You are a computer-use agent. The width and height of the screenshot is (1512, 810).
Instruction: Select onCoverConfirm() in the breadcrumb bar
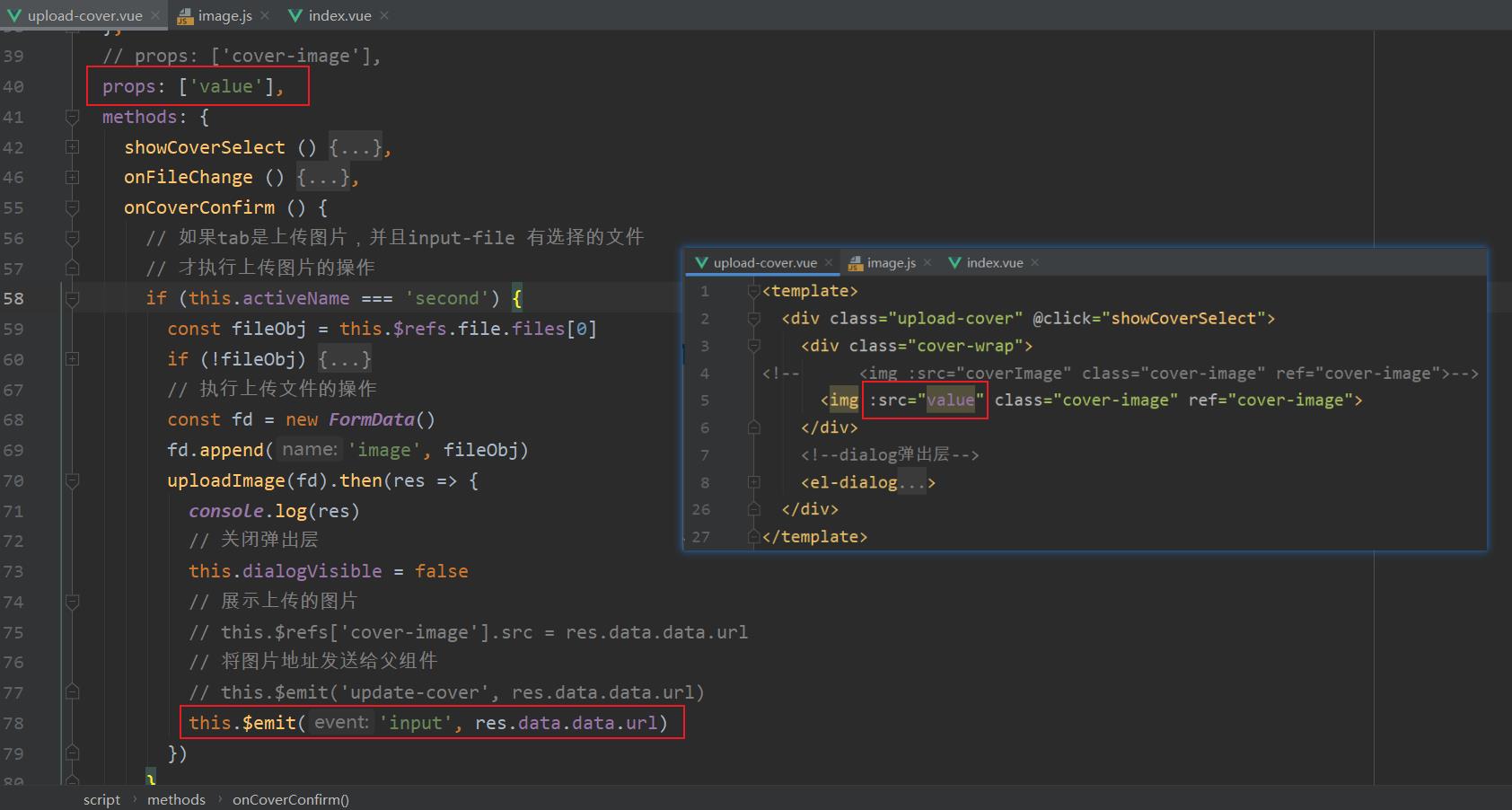pyautogui.click(x=291, y=799)
